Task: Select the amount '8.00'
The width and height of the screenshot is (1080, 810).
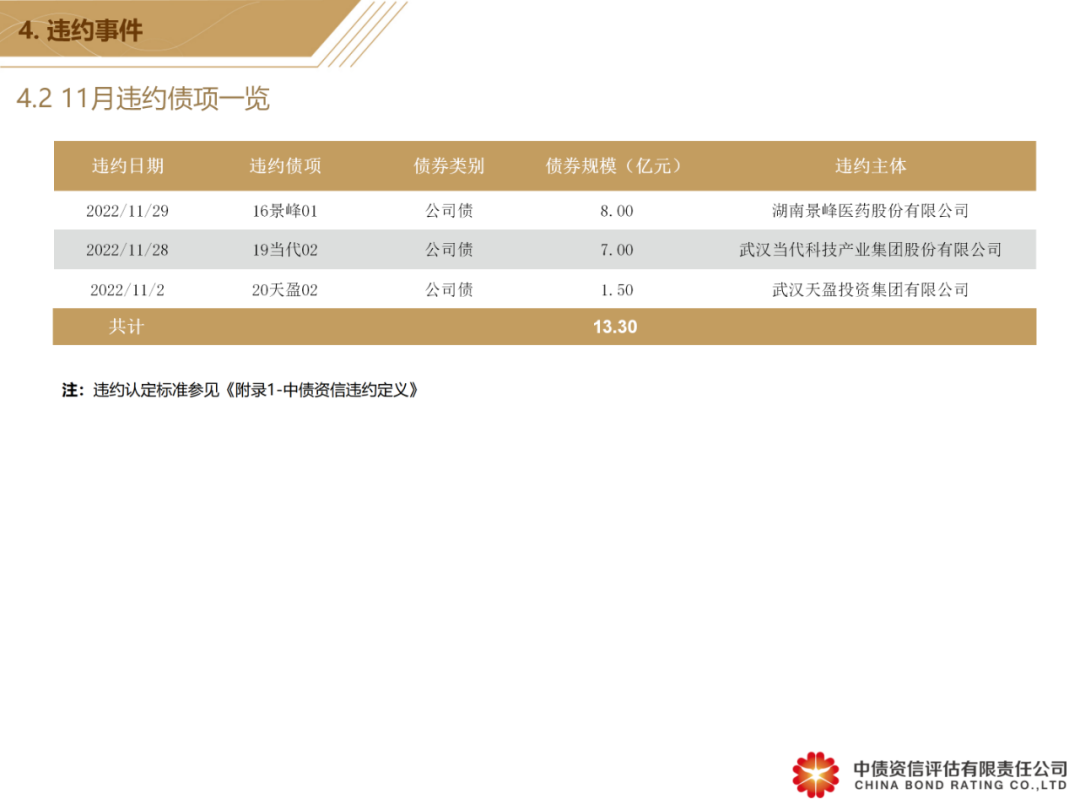Action: [x=616, y=211]
